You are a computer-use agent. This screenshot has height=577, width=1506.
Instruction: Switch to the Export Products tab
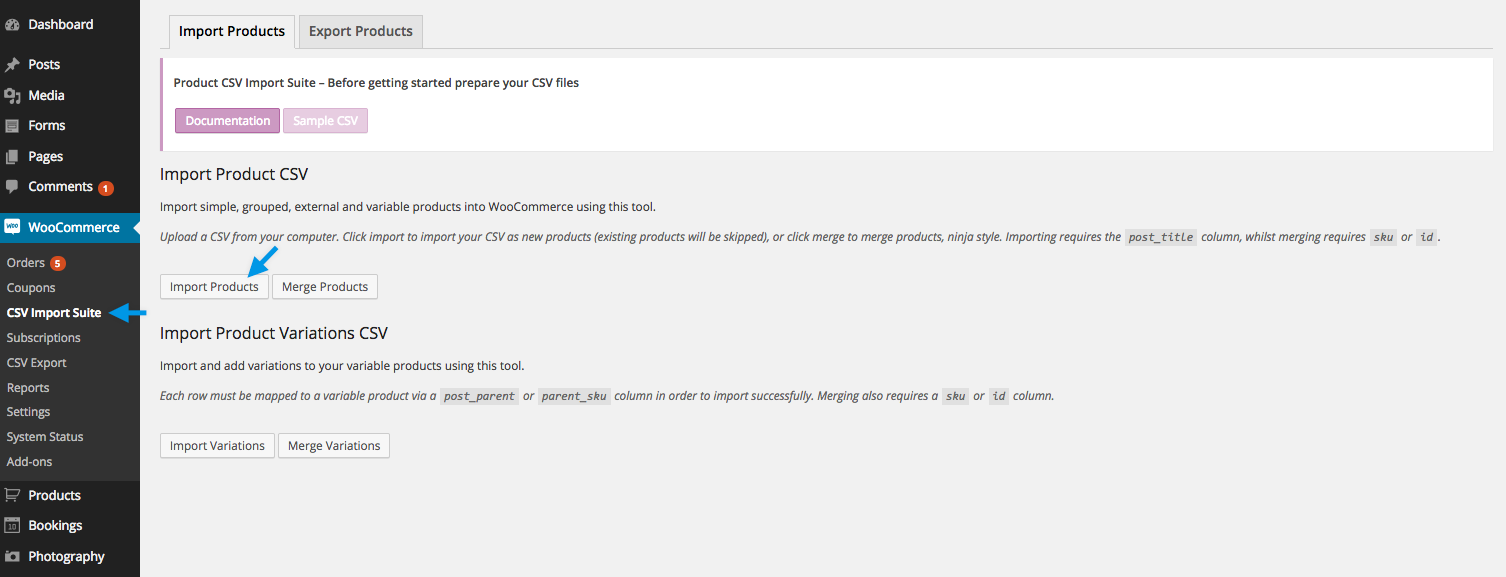coord(359,31)
